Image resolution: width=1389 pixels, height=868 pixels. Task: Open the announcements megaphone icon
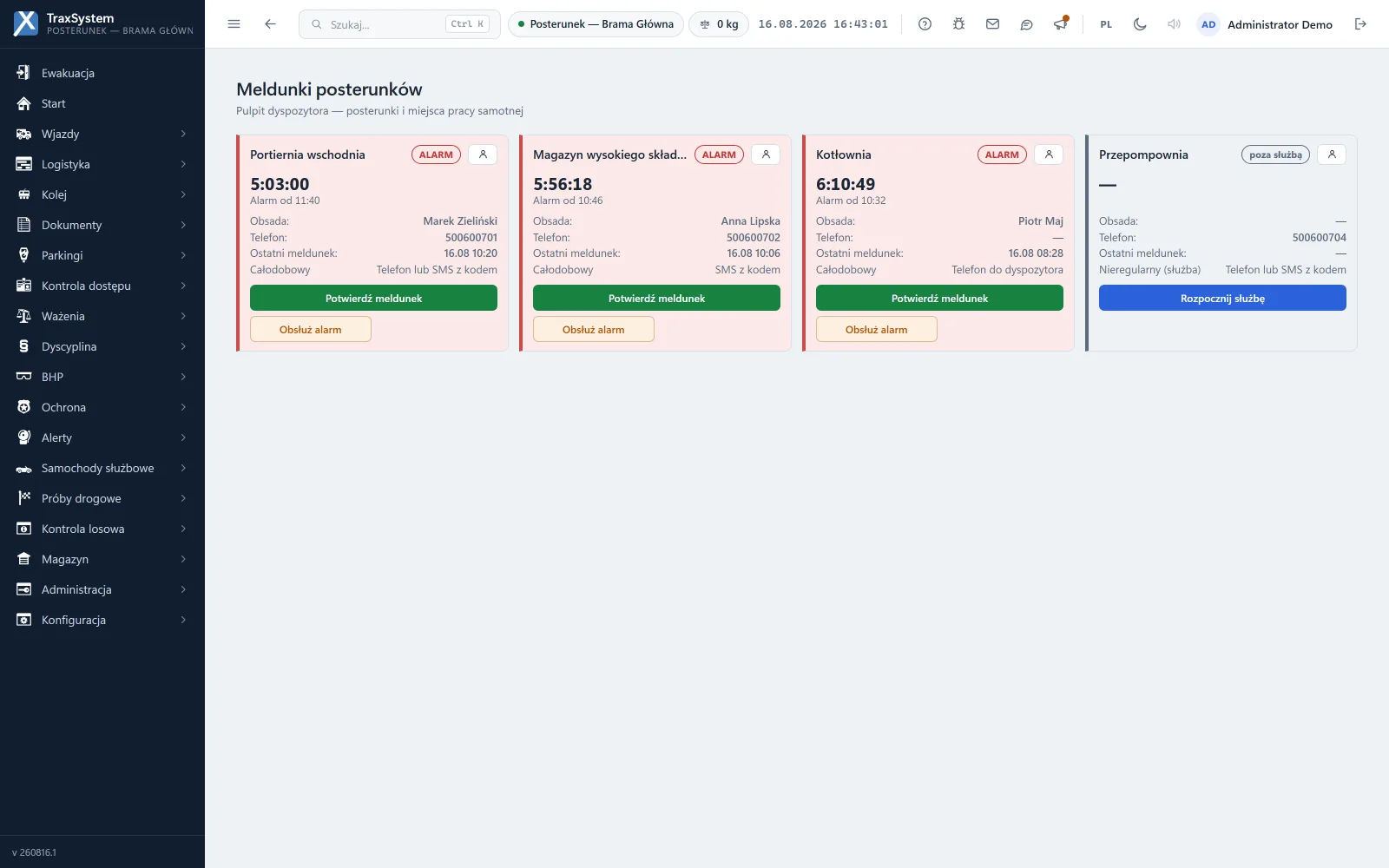1060,24
